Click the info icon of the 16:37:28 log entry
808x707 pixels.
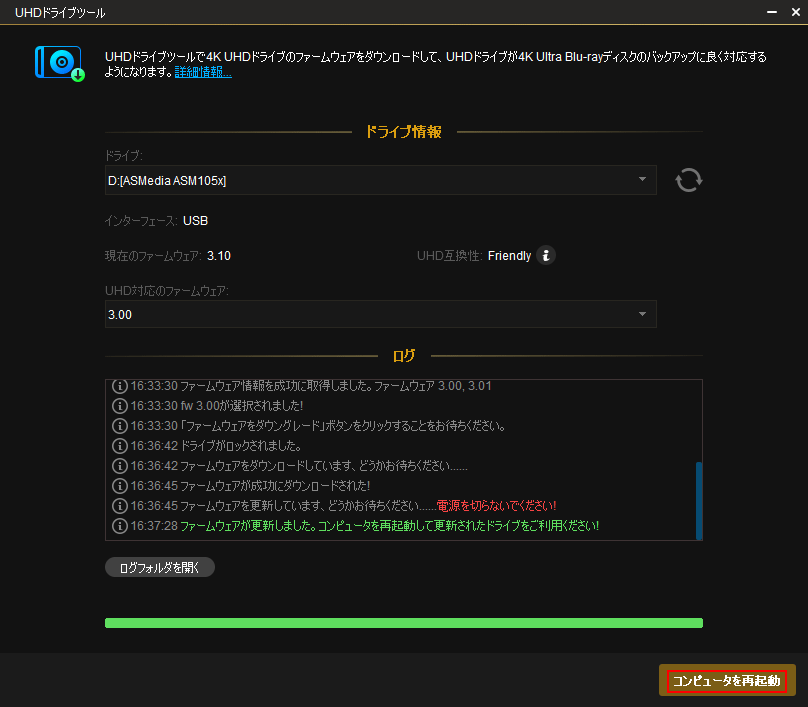pos(120,526)
